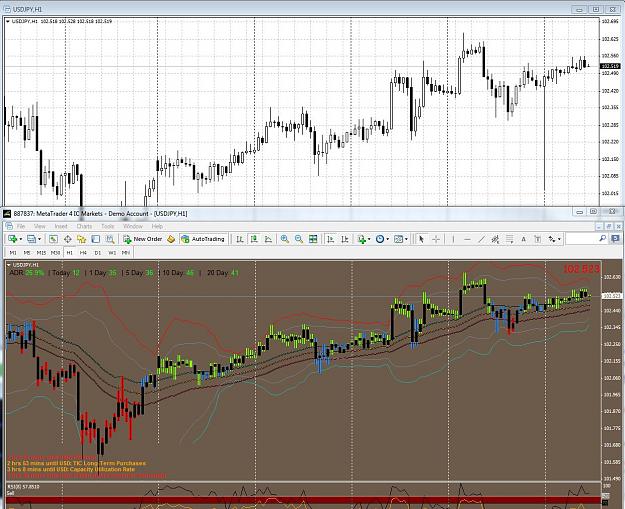Pick the equidistant channel tool
625x509 pixels.
click(x=495, y=239)
